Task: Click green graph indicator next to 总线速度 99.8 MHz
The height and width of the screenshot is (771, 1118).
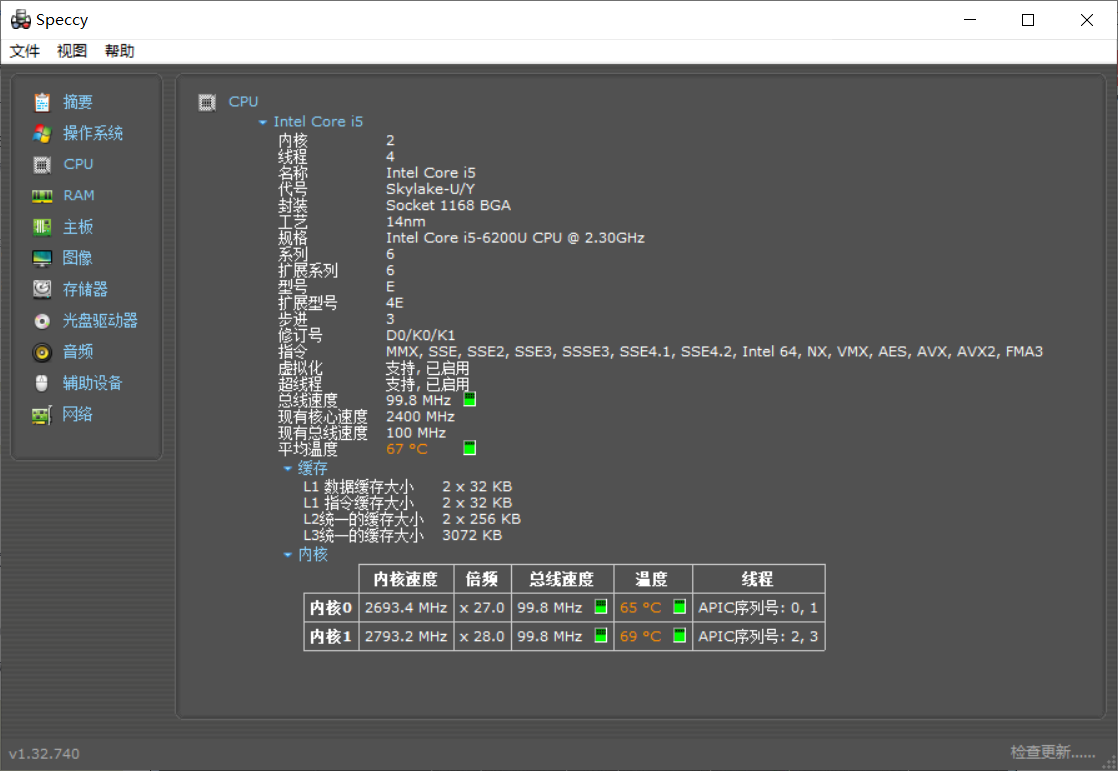Action: pyautogui.click(x=469, y=399)
